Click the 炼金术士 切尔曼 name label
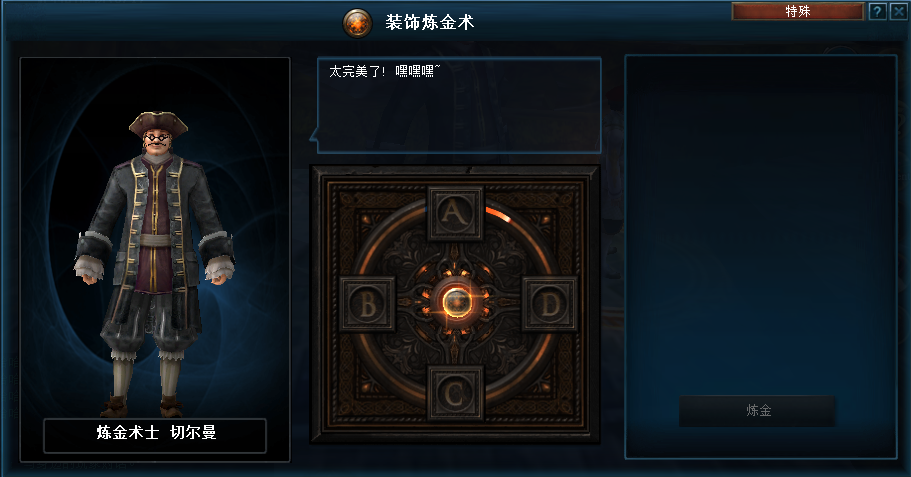 pos(155,433)
